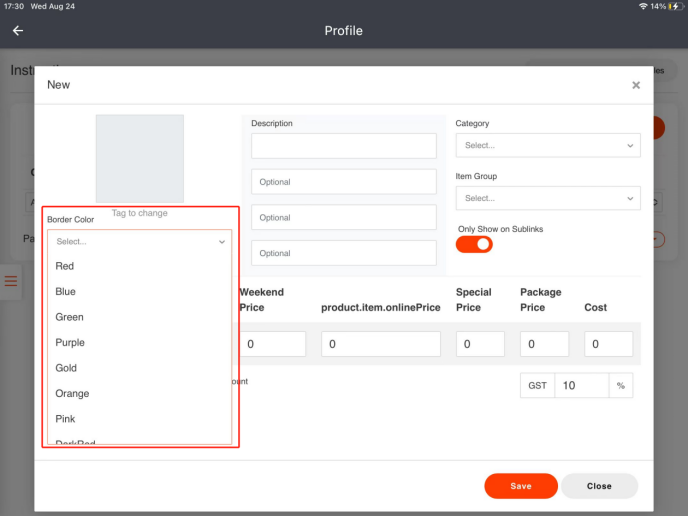
Task: Choose Red from border color list
Action: [x=65, y=266]
